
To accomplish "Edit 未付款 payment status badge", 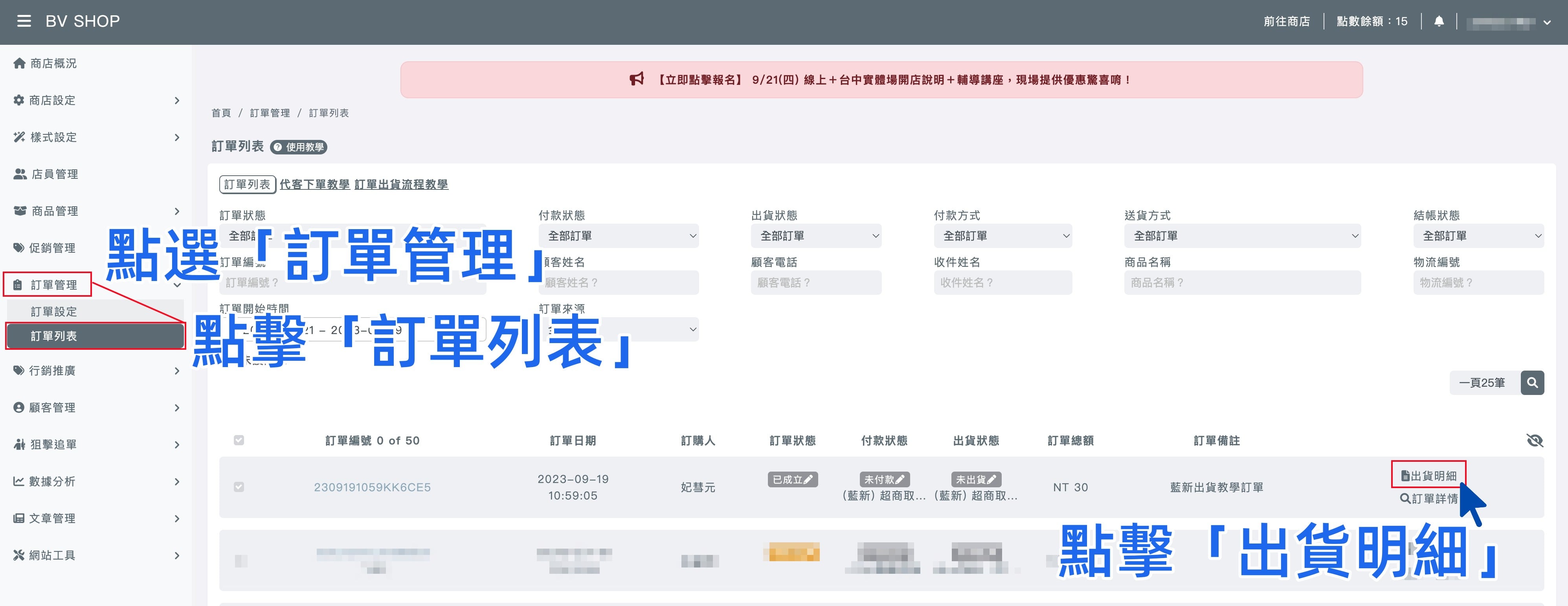I will [885, 479].
